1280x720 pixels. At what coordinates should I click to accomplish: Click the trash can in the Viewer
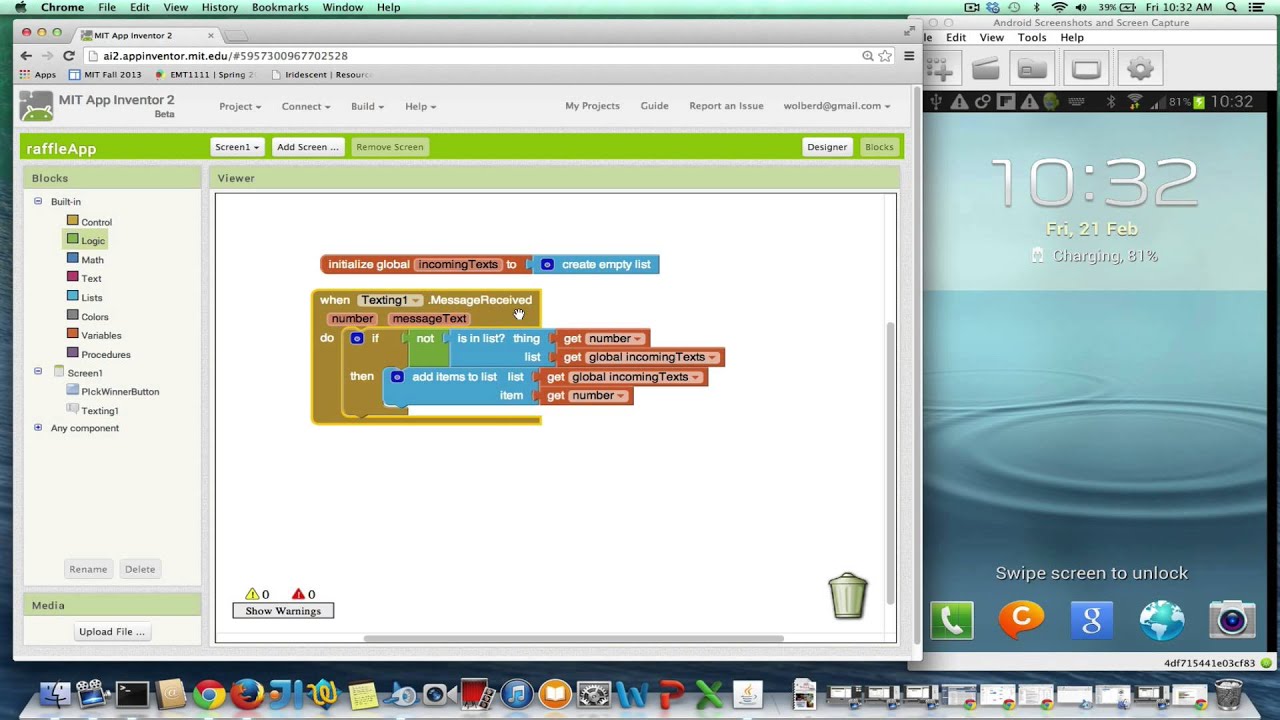click(848, 595)
